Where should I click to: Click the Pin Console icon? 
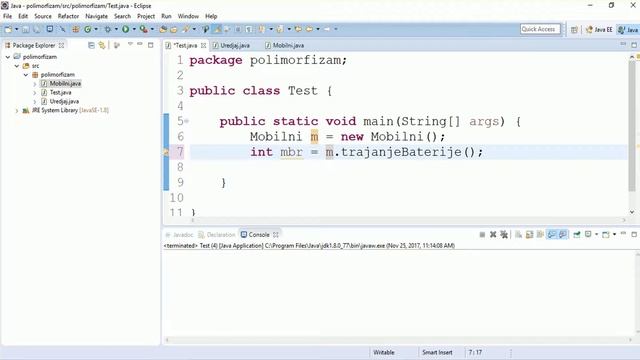[x=577, y=235]
